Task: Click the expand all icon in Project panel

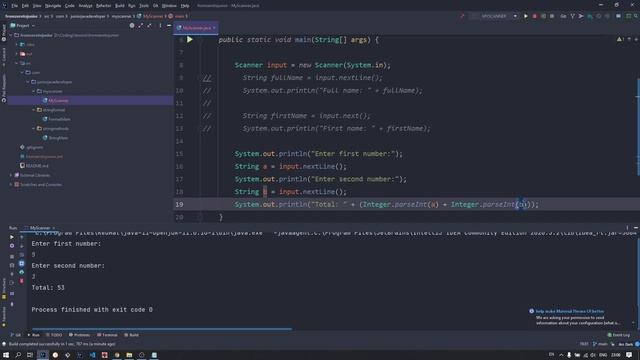Action: pyautogui.click(x=141, y=25)
